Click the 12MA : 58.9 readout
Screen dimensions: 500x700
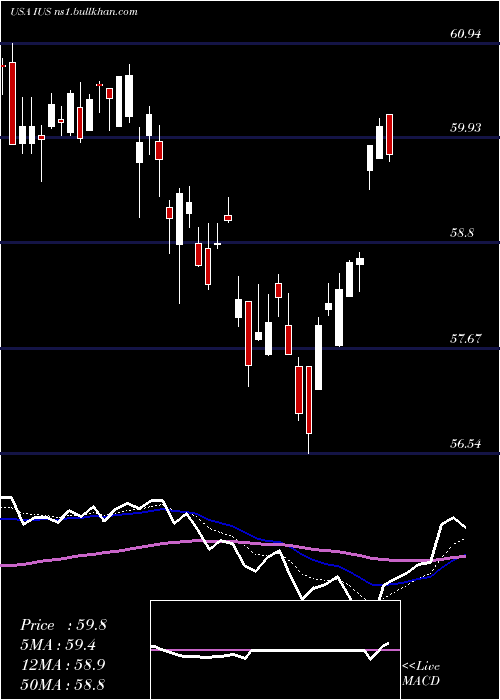coord(63,665)
